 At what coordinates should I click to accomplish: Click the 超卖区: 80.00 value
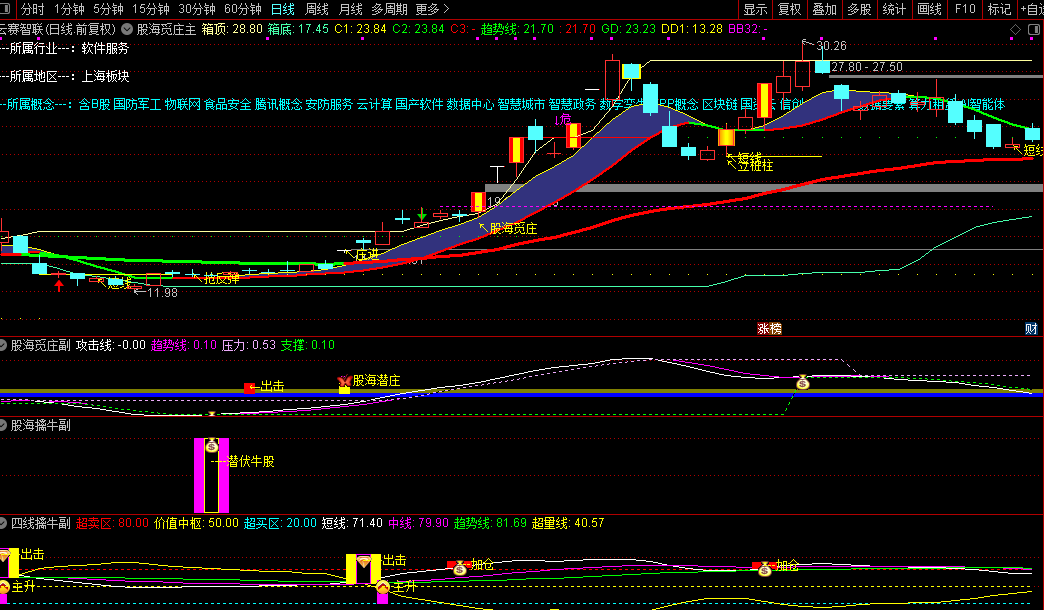point(113,523)
